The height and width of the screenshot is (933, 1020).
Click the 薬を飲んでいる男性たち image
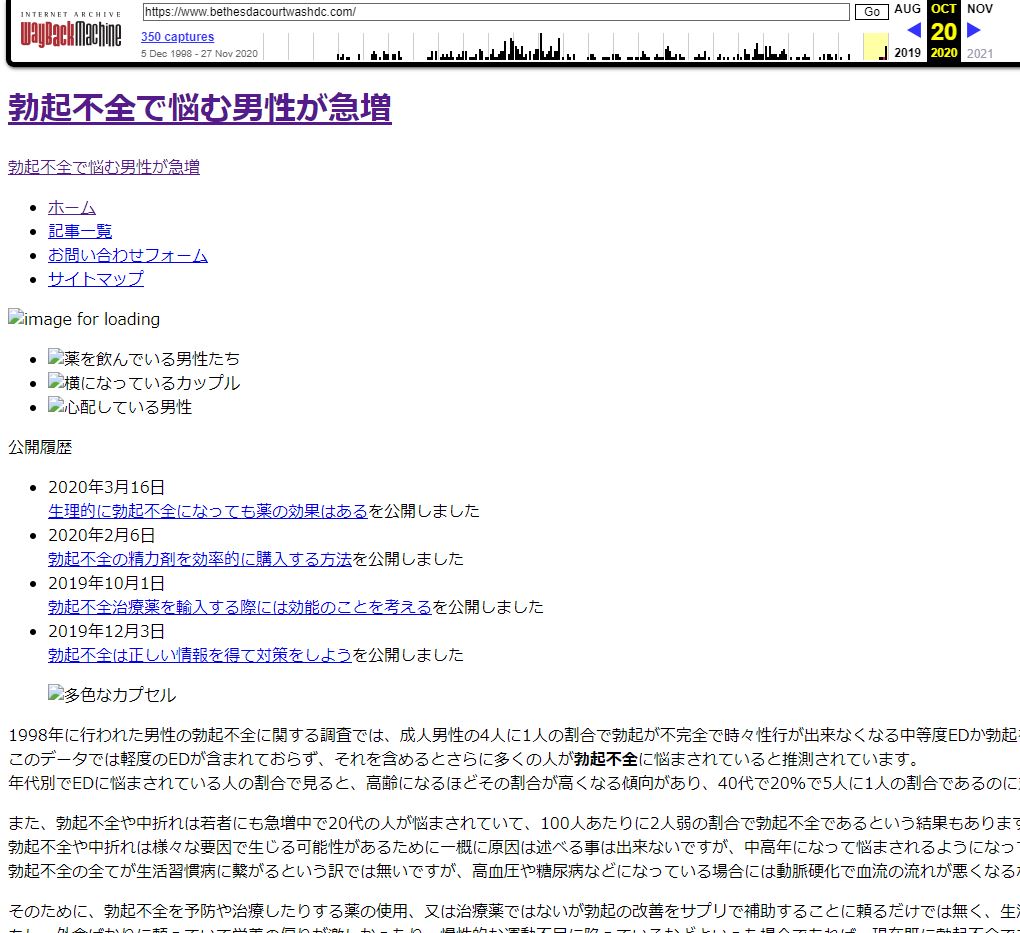pos(144,358)
